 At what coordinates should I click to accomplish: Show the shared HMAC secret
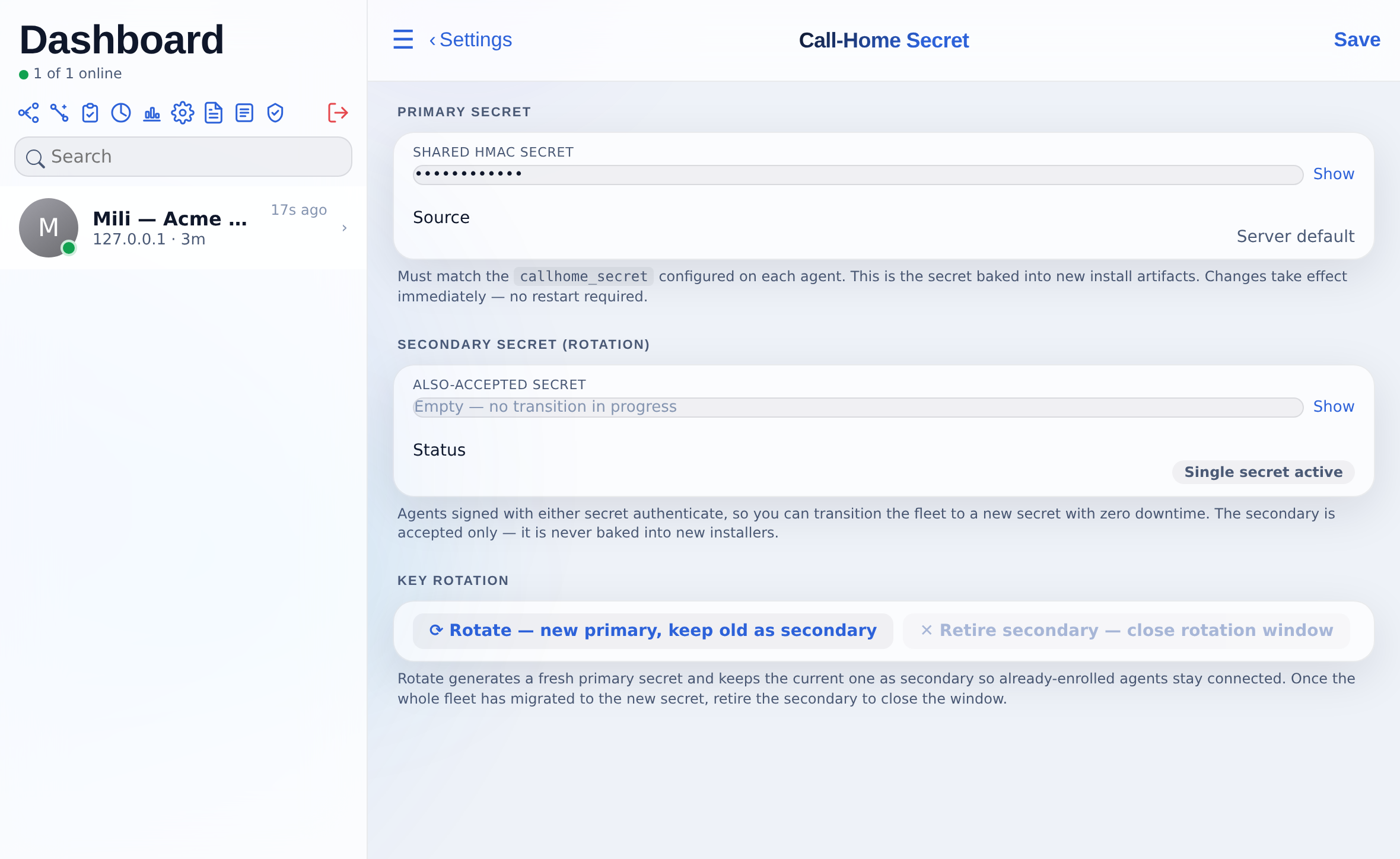[x=1334, y=174]
